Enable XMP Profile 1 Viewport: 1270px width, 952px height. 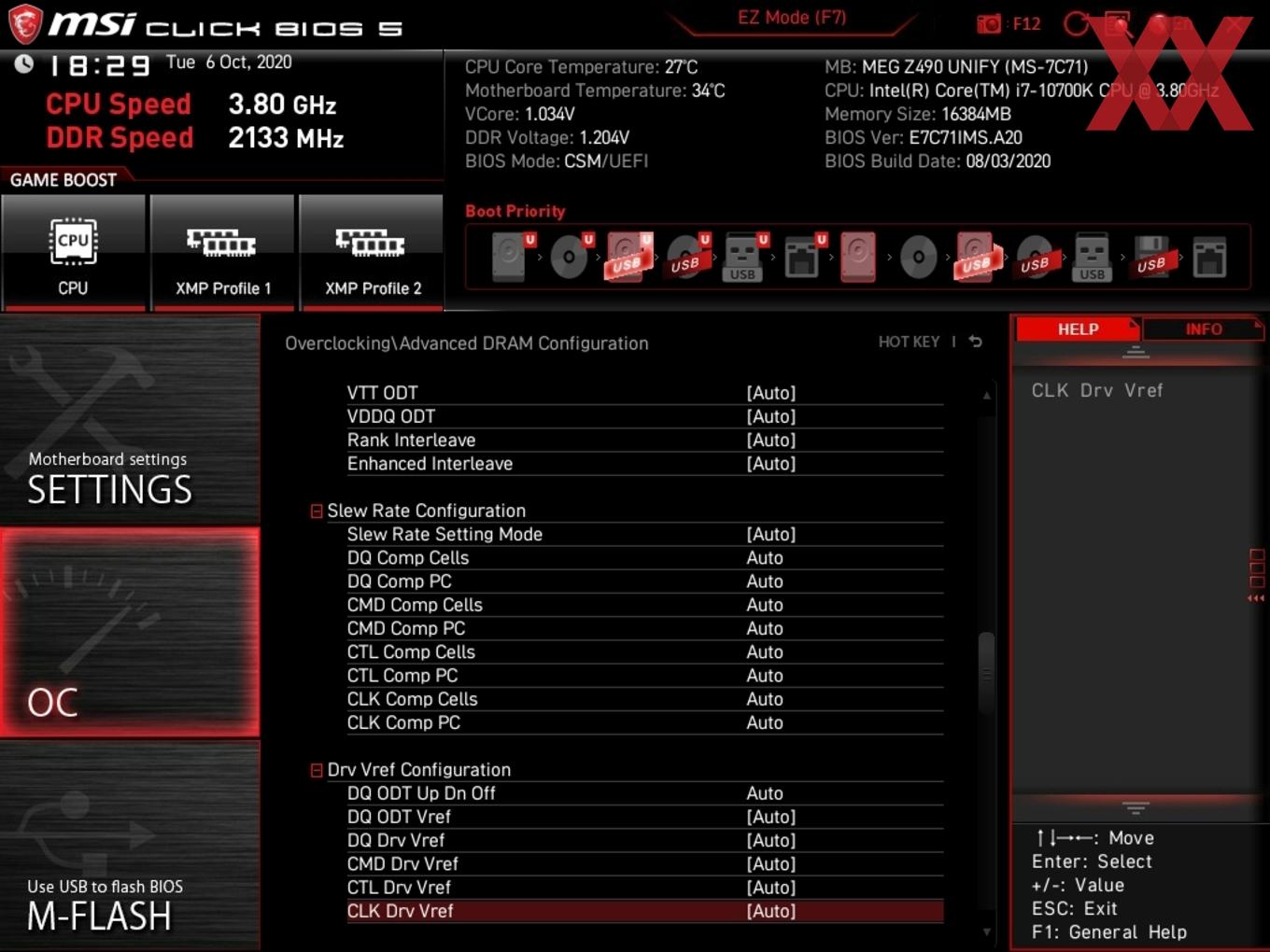click(x=222, y=252)
